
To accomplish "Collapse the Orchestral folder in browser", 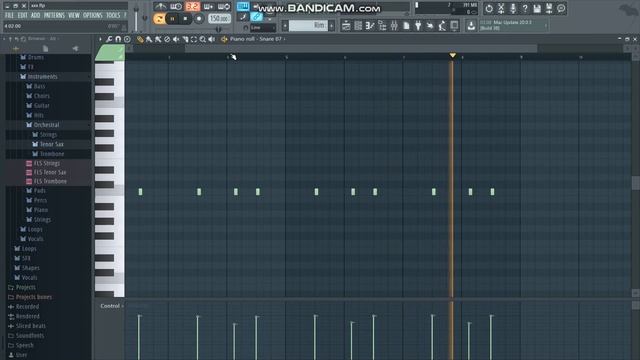I will tap(46, 124).
